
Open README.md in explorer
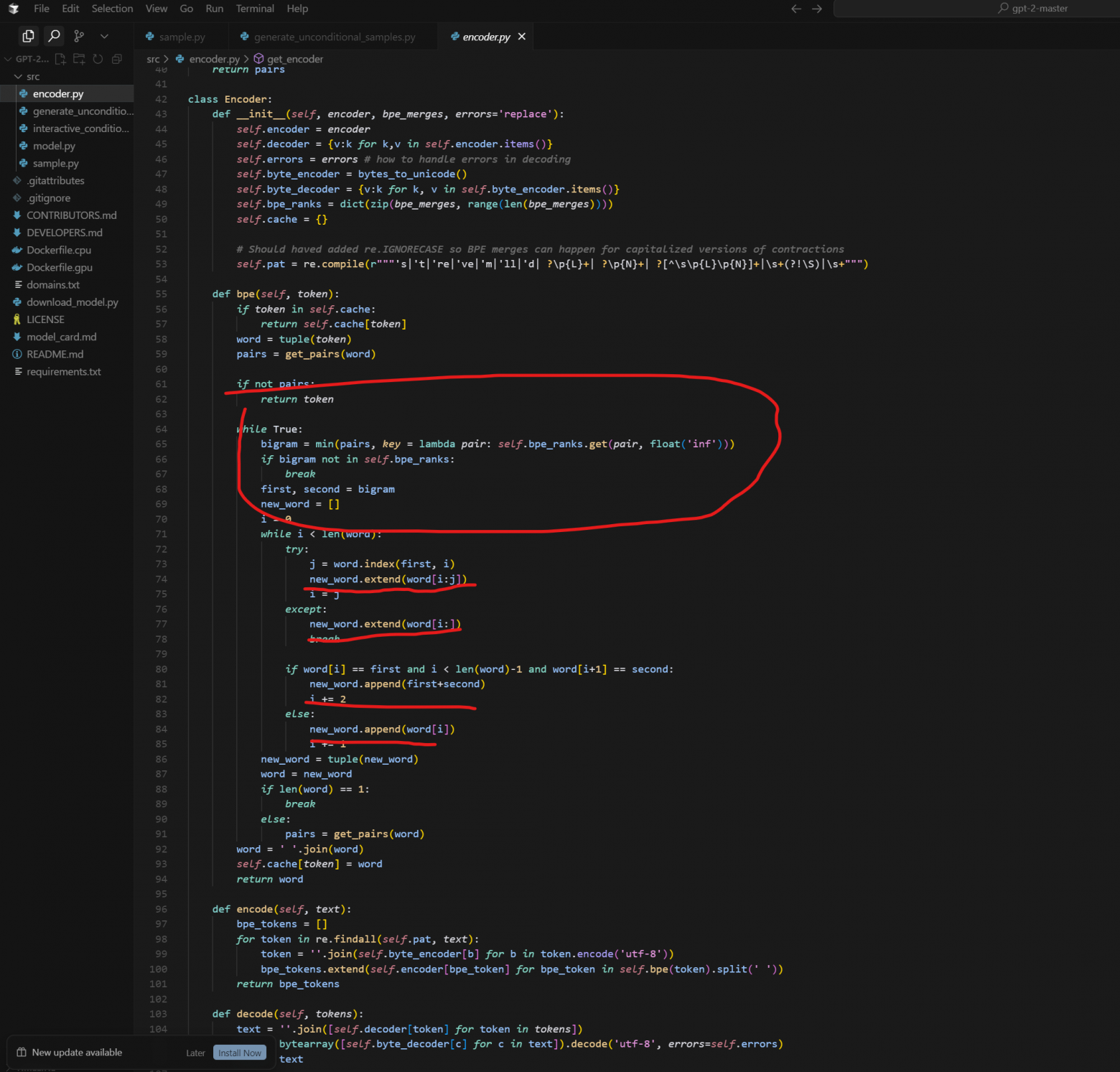coord(67,354)
